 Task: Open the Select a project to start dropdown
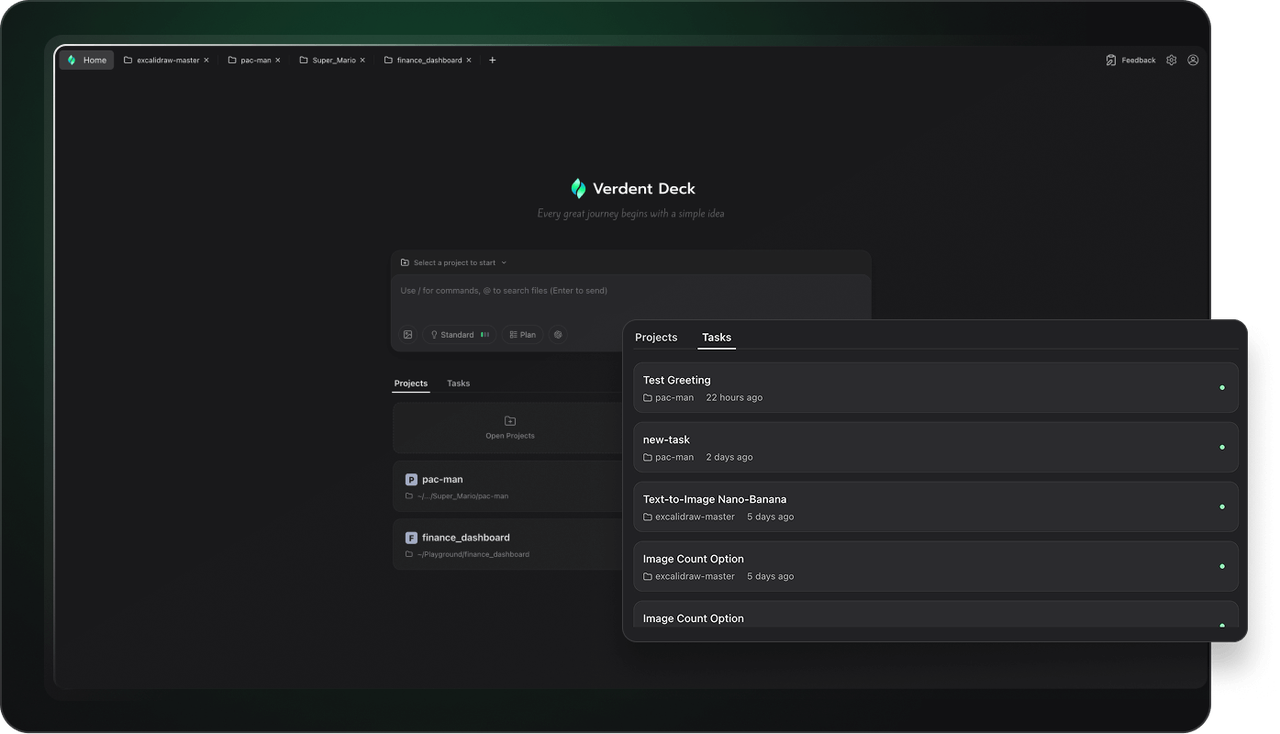(453, 262)
